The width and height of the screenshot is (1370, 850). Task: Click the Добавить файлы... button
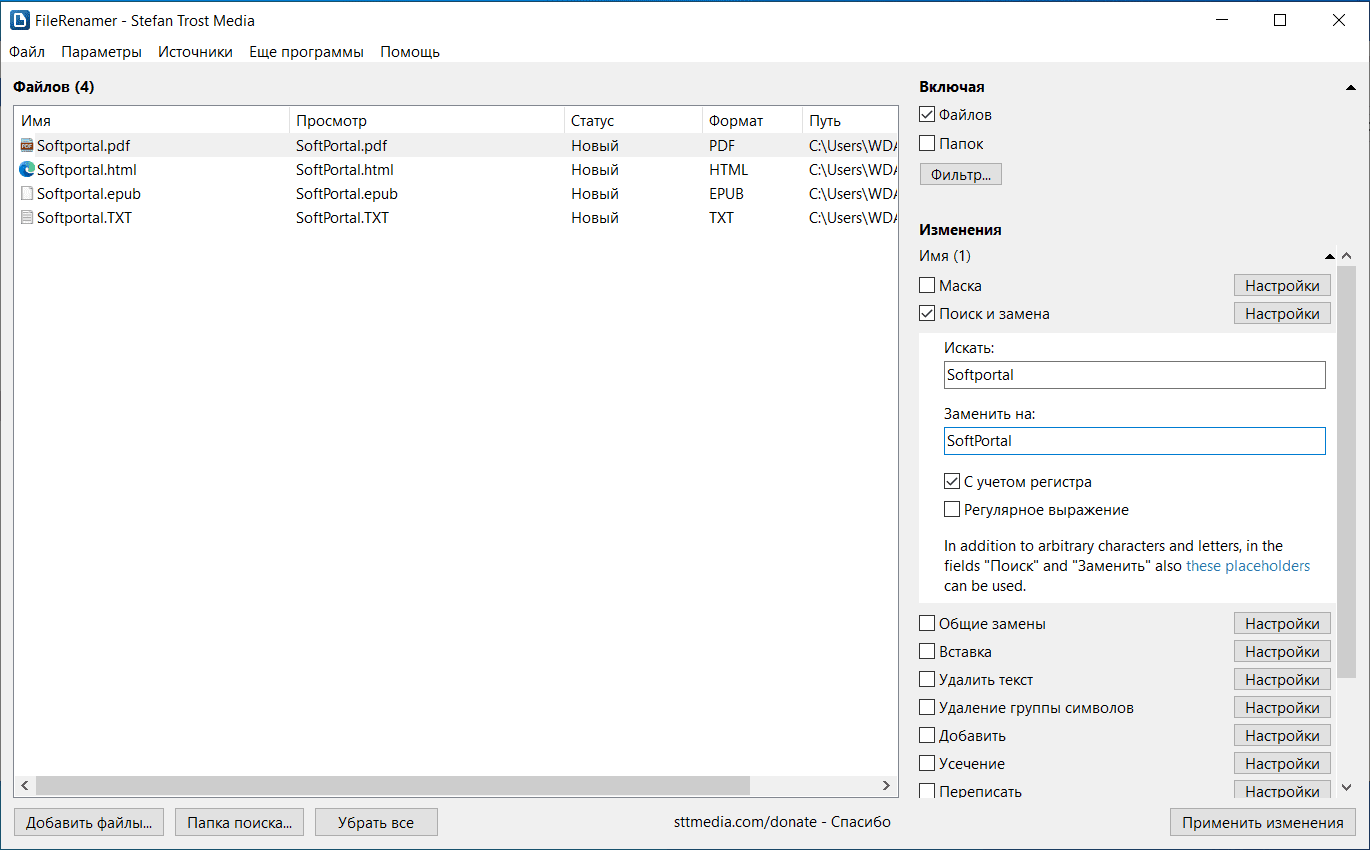89,823
